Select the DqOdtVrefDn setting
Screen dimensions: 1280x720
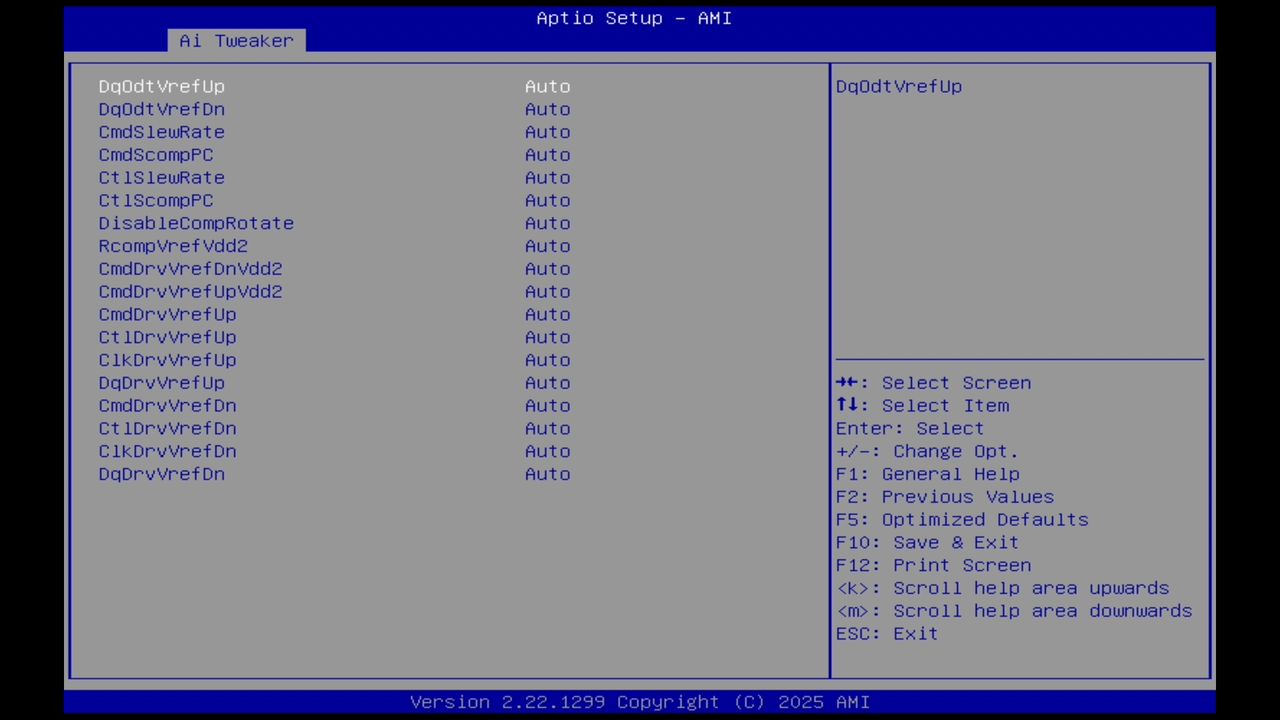click(161, 109)
